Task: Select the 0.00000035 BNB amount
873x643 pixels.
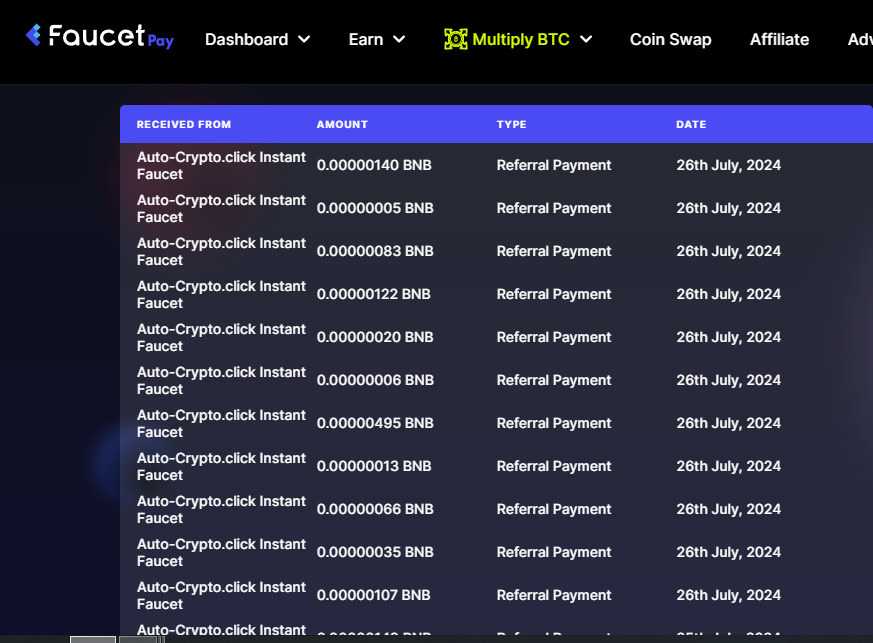Action: pos(375,552)
